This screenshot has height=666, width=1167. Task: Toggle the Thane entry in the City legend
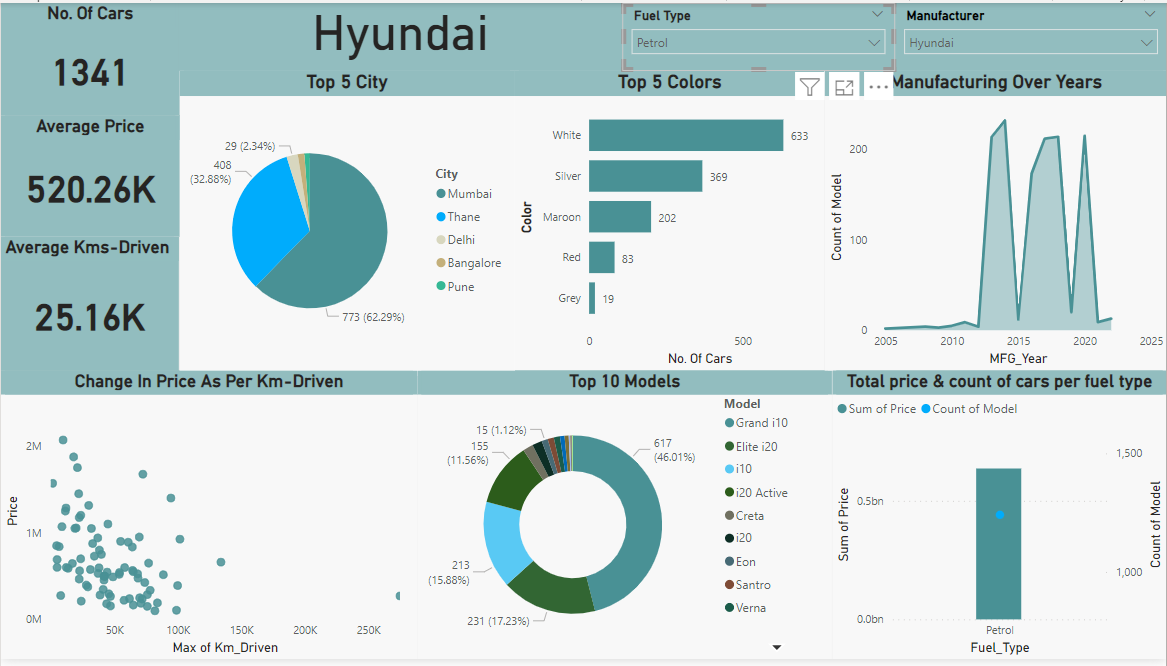(465, 216)
